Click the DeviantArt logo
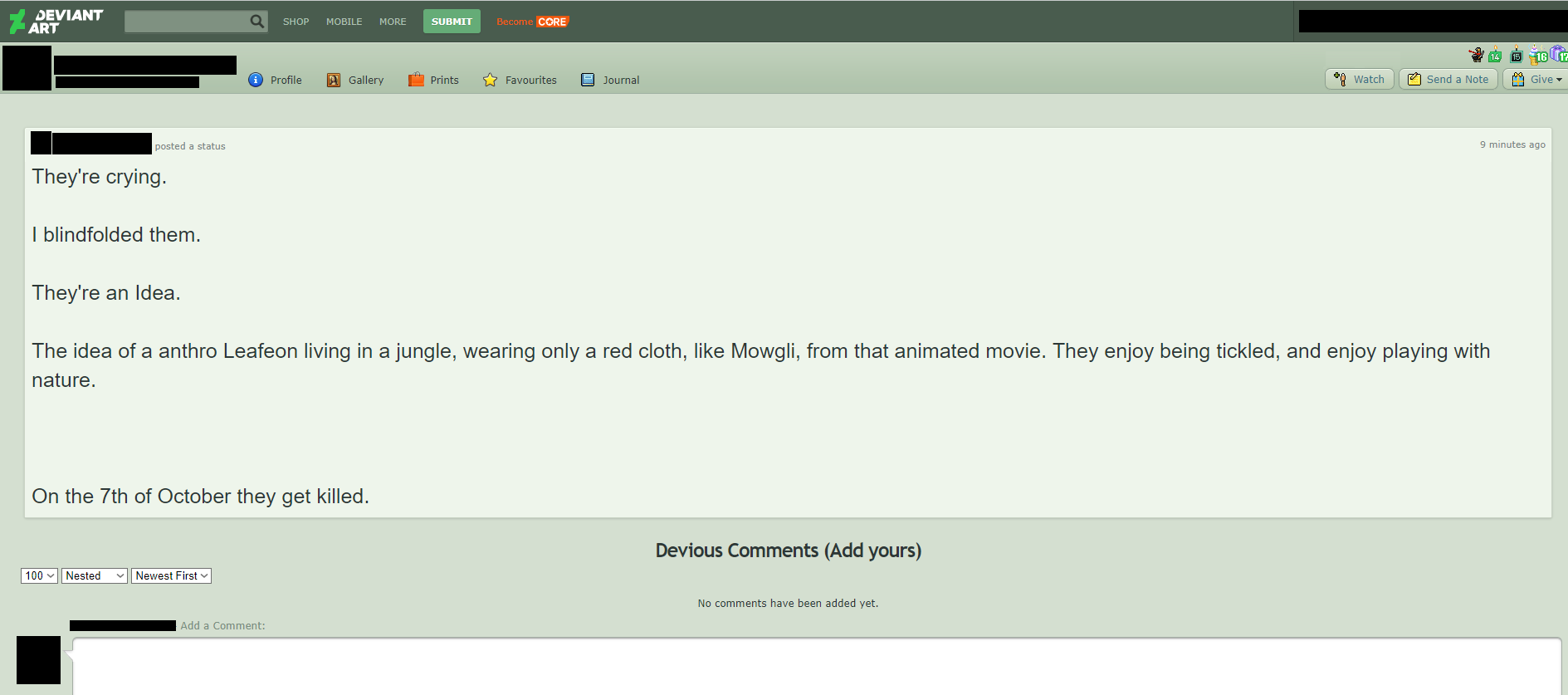 click(56, 22)
